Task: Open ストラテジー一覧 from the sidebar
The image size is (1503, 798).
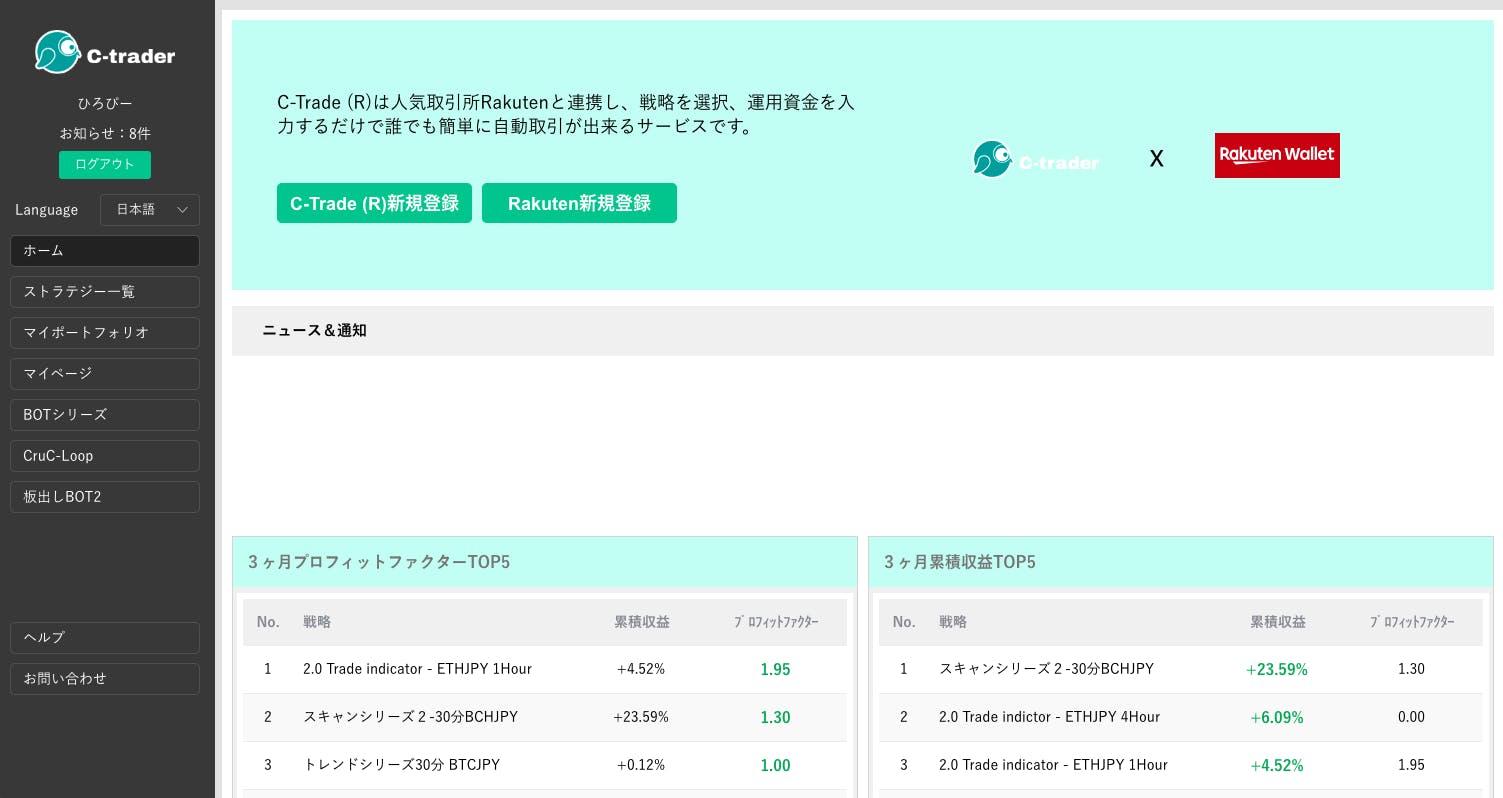Action: coord(104,292)
